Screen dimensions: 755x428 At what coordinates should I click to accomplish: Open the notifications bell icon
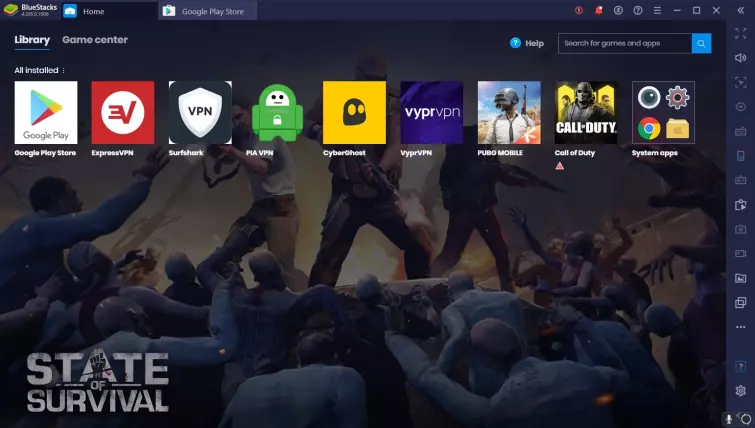pyautogui.click(x=599, y=10)
